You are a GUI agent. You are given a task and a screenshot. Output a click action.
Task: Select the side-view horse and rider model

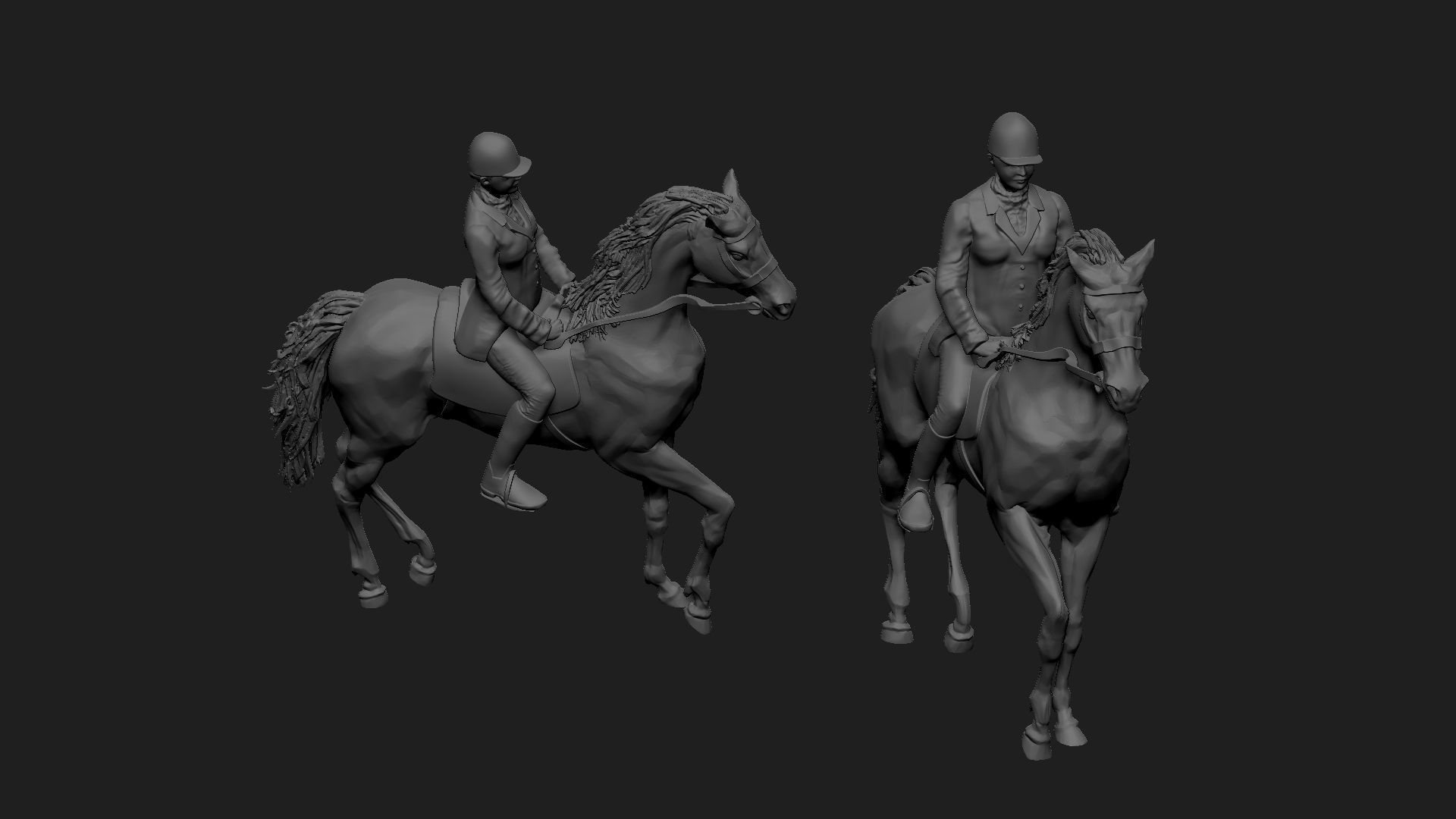tap(531, 383)
